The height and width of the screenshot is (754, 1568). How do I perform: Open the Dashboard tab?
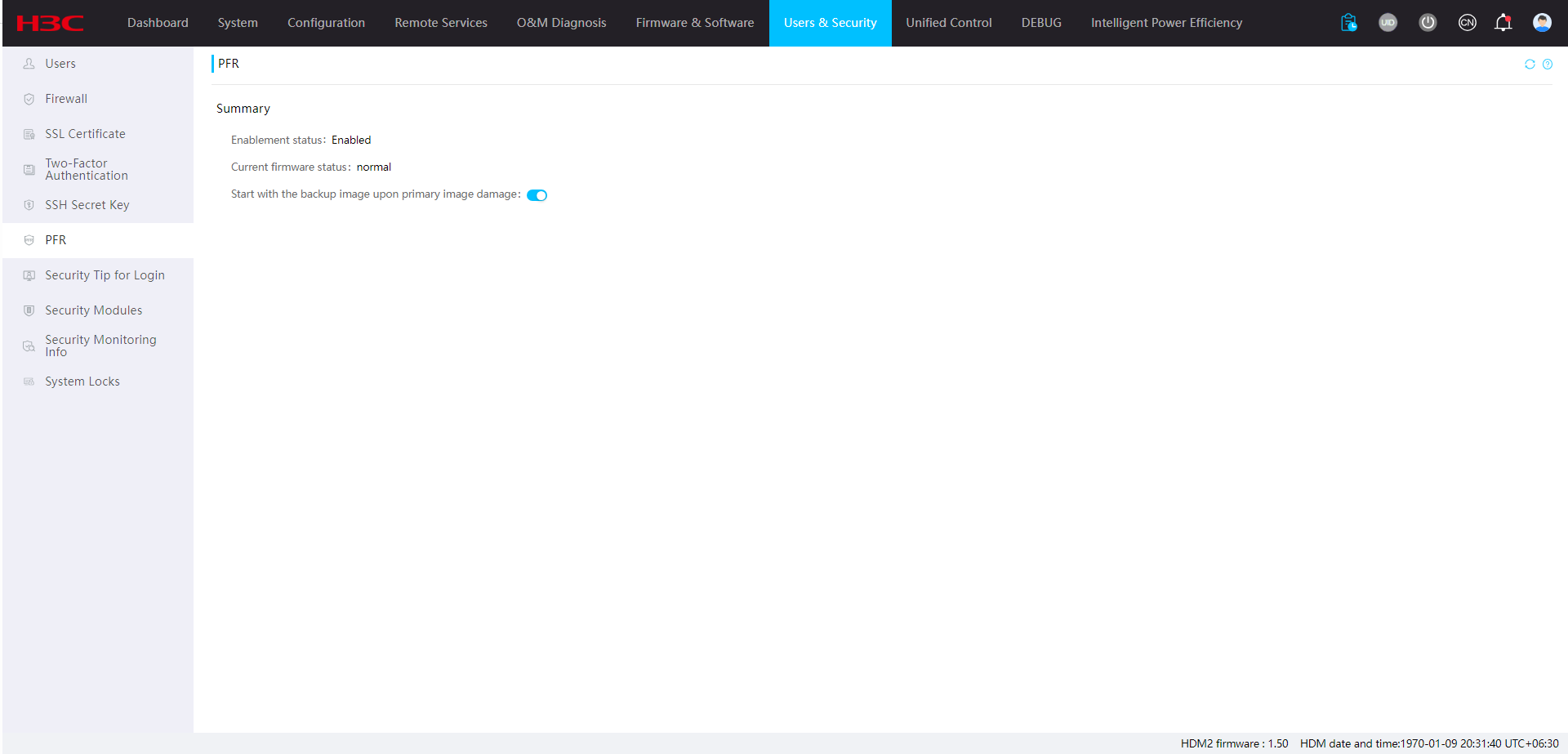click(x=158, y=23)
